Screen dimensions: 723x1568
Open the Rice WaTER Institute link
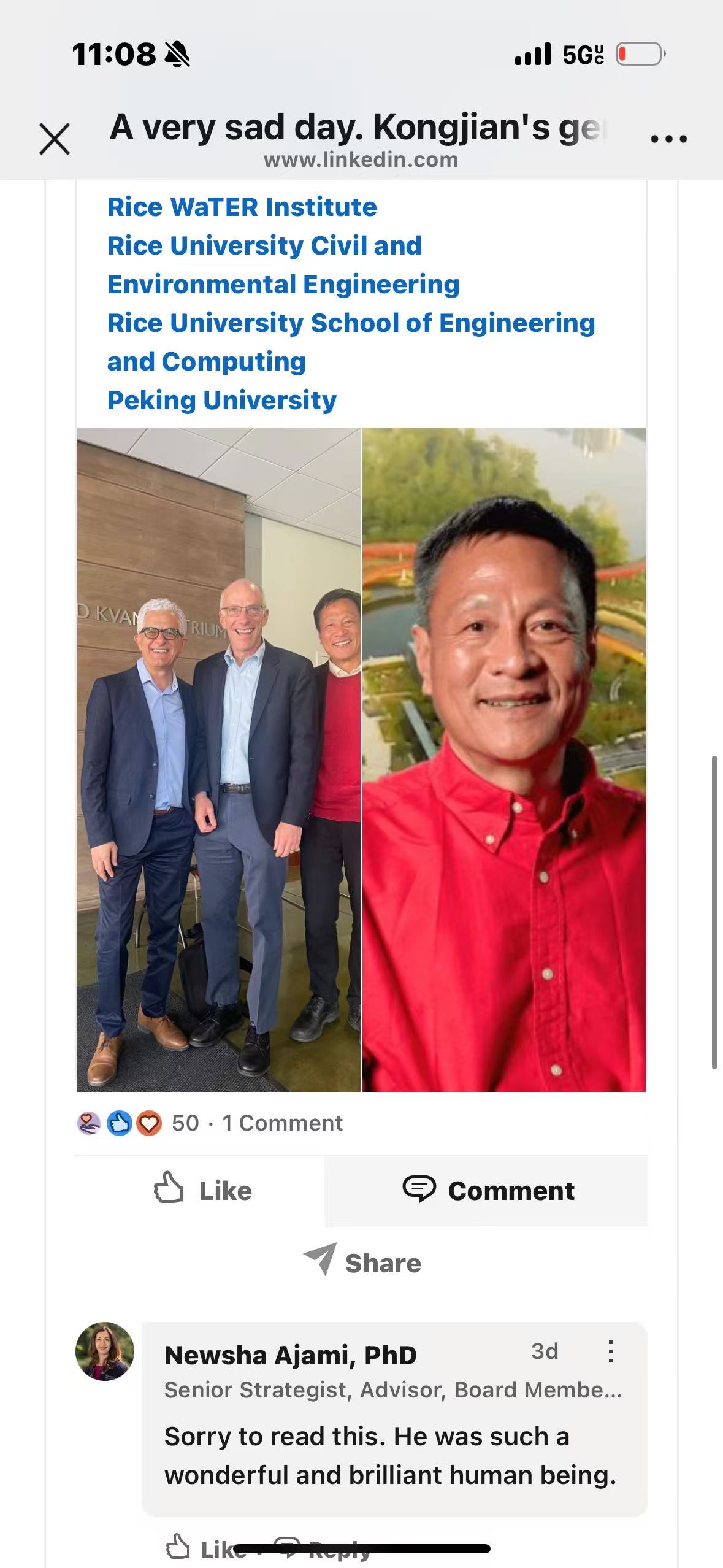point(242,207)
